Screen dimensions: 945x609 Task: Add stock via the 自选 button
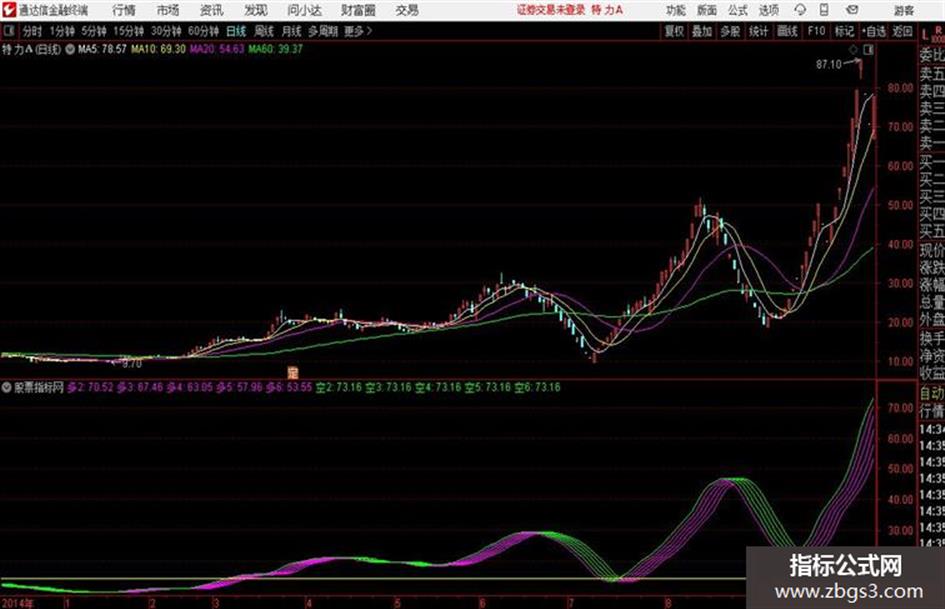[874, 31]
